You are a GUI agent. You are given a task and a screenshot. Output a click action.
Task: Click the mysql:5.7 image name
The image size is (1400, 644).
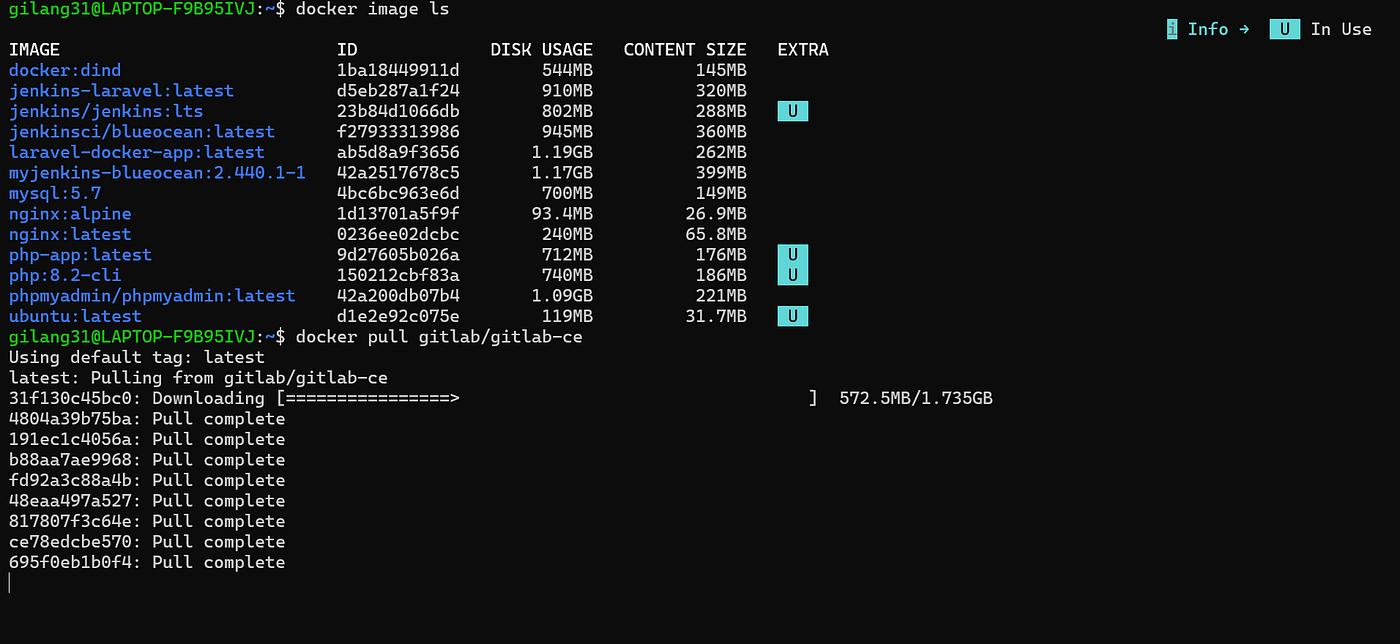point(55,193)
